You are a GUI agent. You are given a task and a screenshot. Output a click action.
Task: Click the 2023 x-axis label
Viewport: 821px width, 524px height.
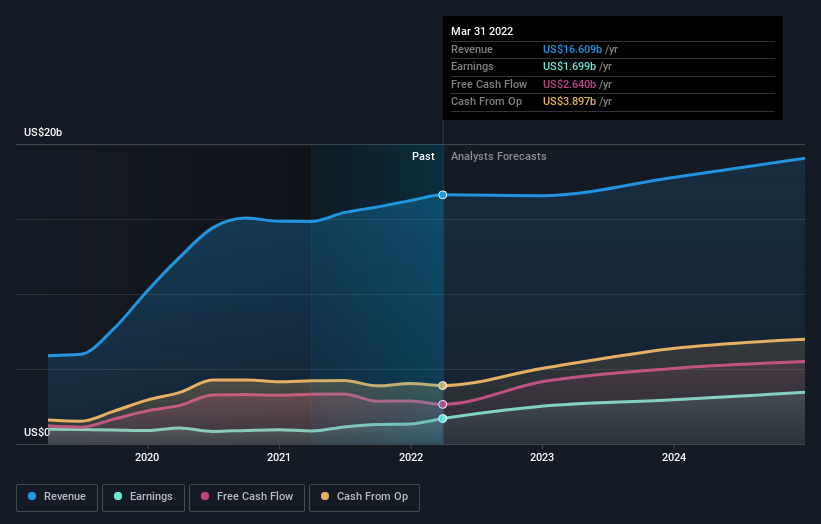tap(542, 458)
